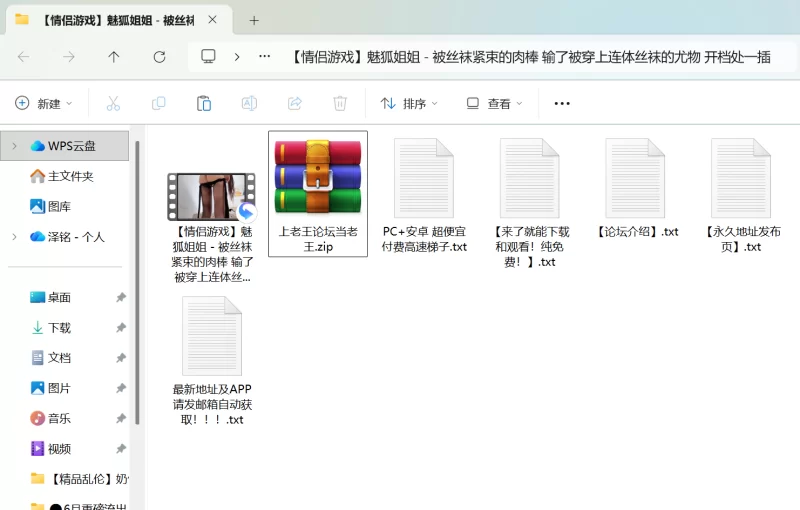The height and width of the screenshot is (510, 800).
Task: Open the 排序 sort dropdown
Action: (409, 103)
